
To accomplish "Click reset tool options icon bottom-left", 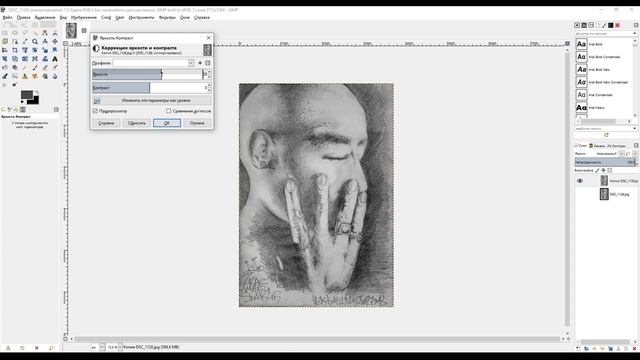I will coord(51,348).
